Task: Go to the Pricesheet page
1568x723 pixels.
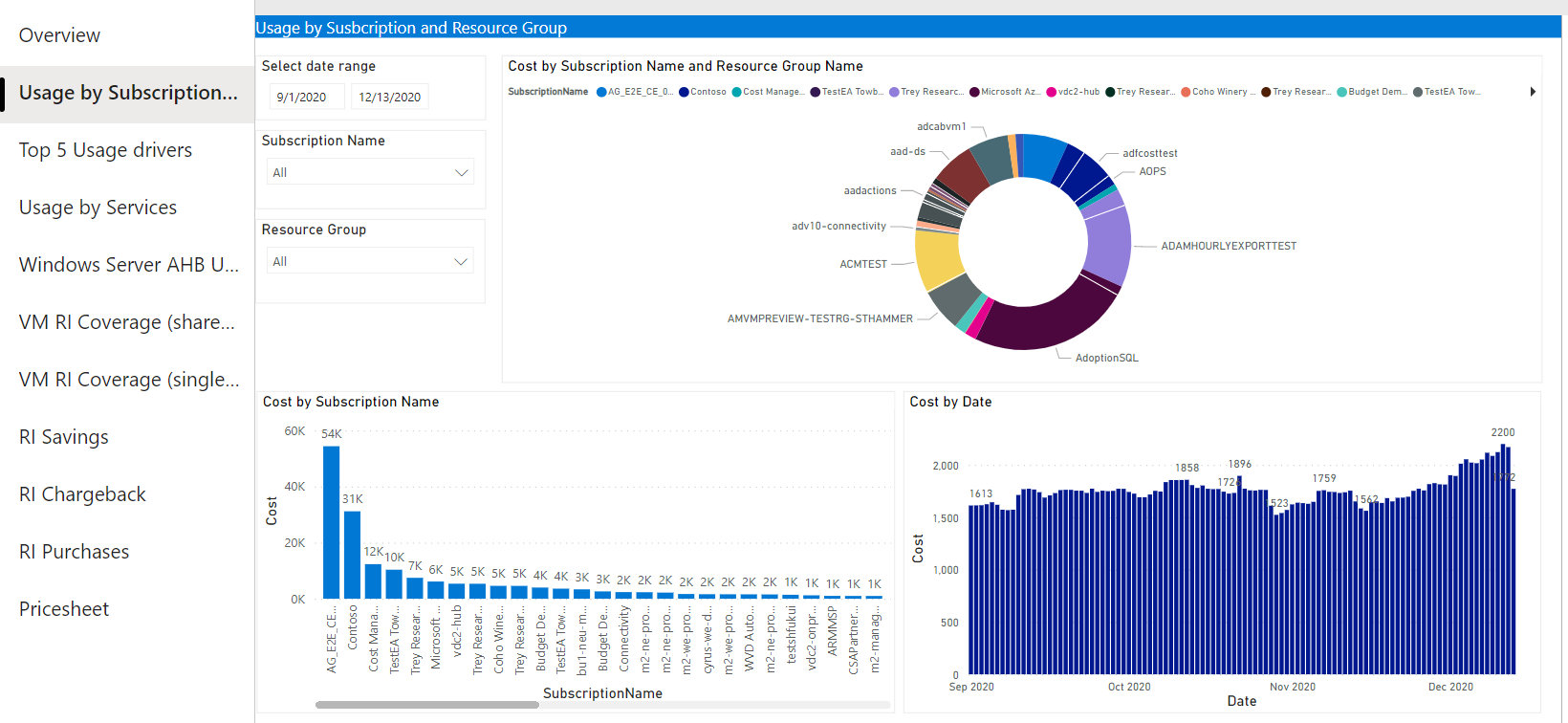Action: pyautogui.click(x=64, y=609)
